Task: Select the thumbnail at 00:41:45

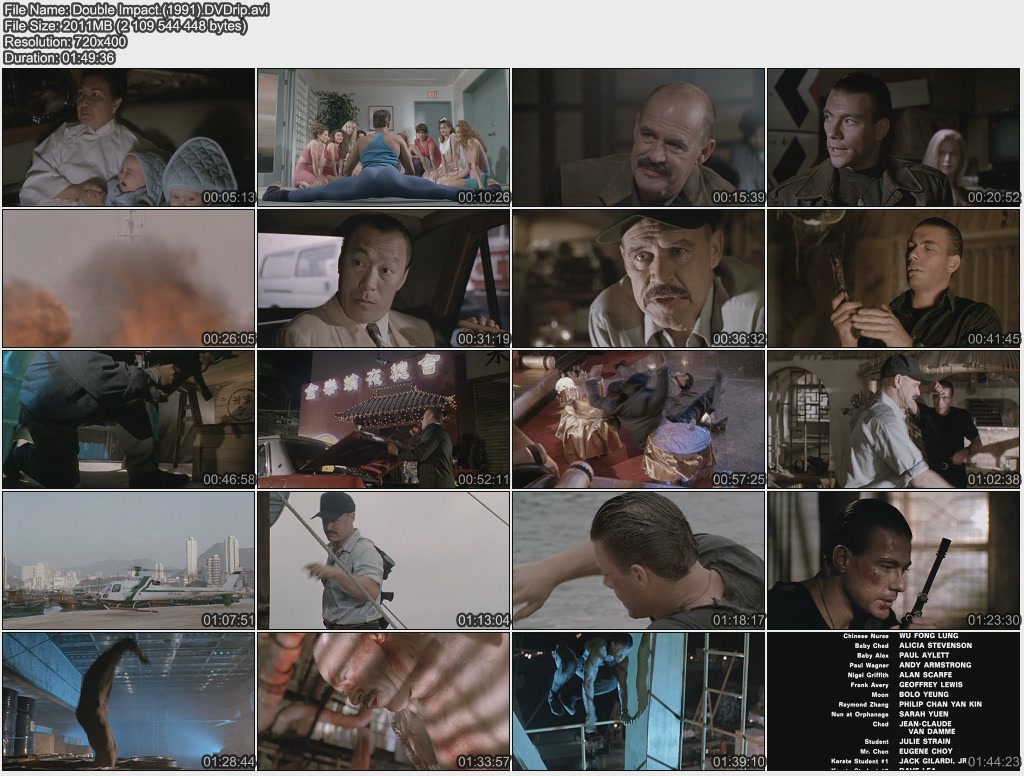Action: click(x=894, y=279)
